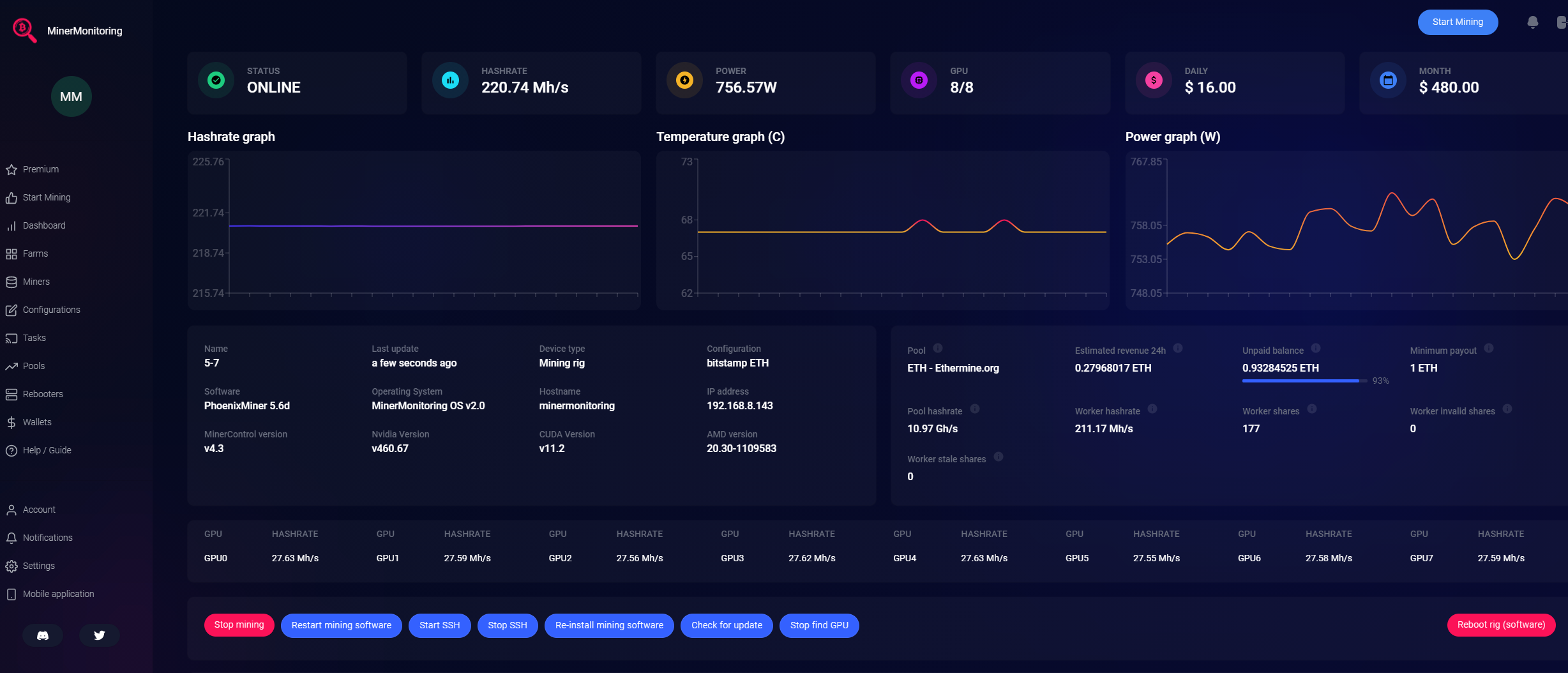Click info icon beside Worker stale shares
This screenshot has width=1568, height=673.
click(x=999, y=457)
